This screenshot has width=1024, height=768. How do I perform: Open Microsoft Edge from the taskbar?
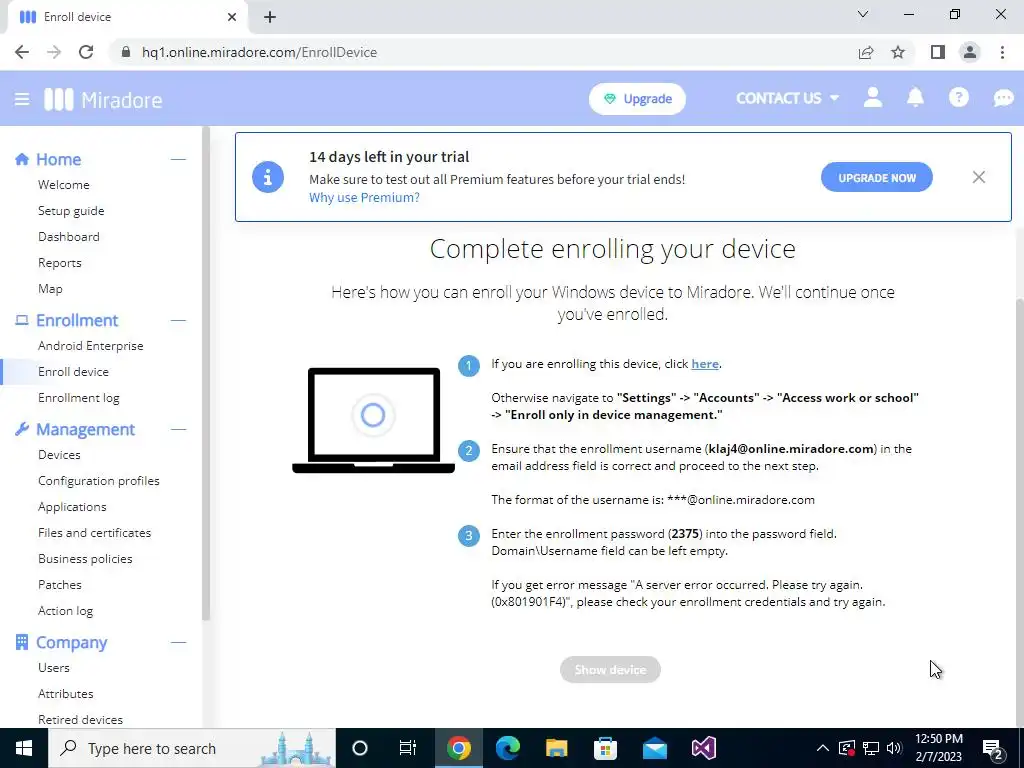(507, 748)
